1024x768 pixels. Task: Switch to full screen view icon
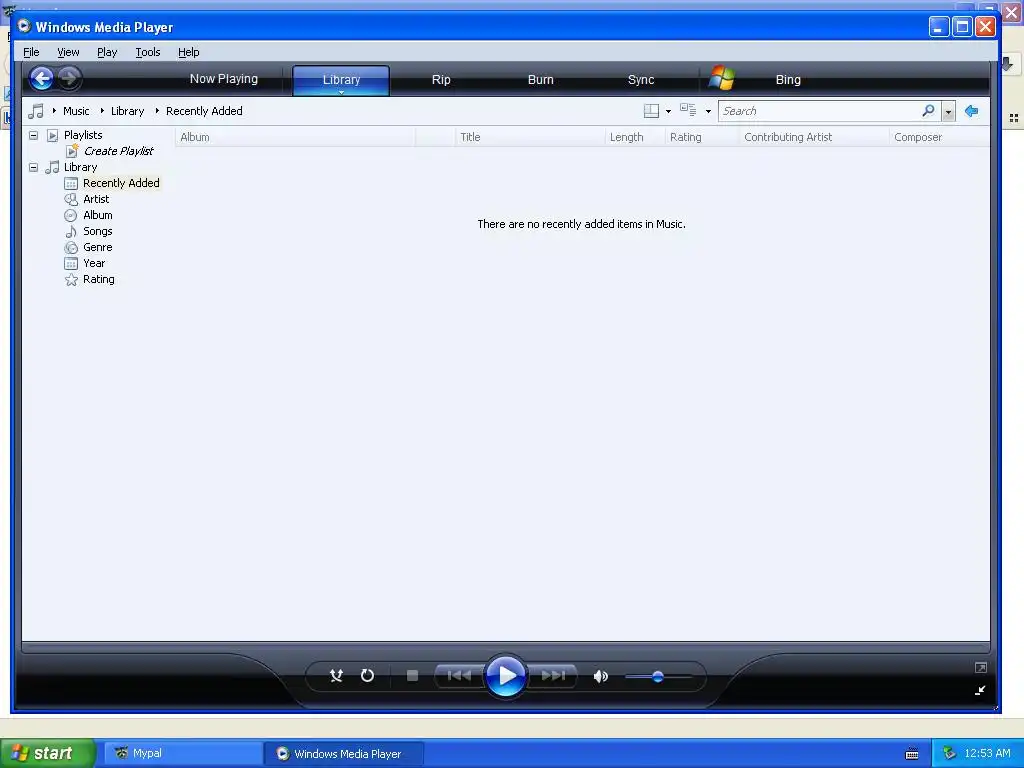tap(980, 667)
